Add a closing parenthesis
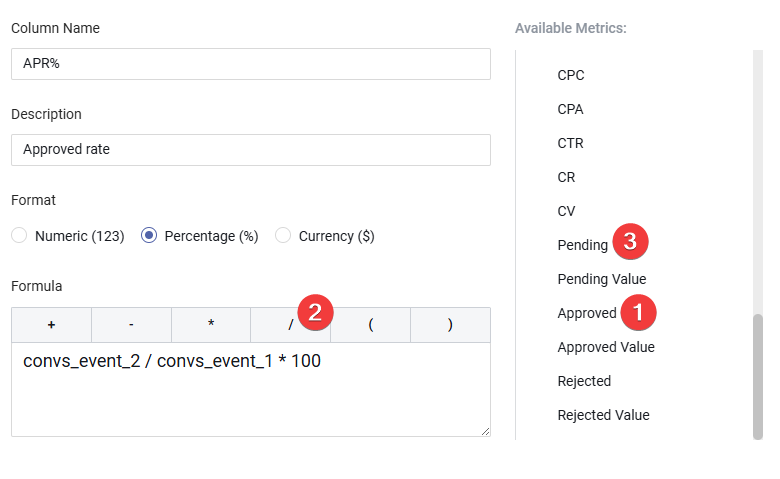 [x=450, y=325]
